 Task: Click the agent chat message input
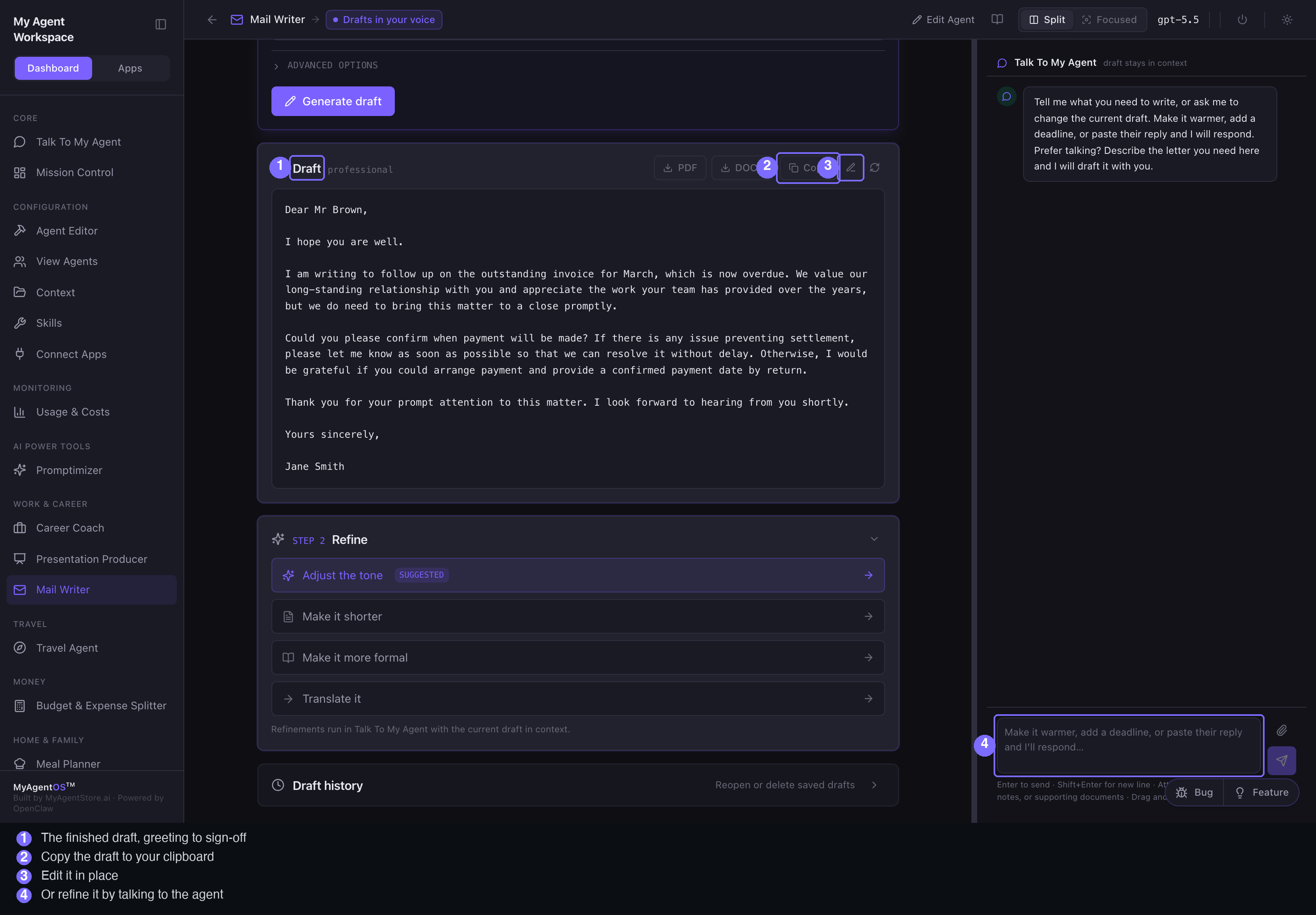coord(1128,745)
